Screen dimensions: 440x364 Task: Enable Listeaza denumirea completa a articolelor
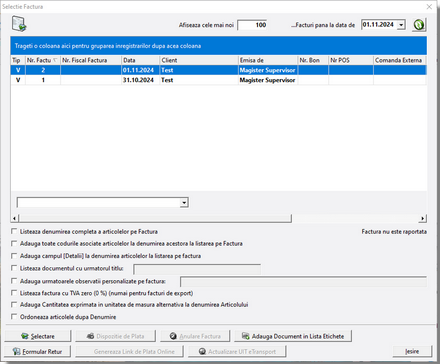(x=14, y=231)
